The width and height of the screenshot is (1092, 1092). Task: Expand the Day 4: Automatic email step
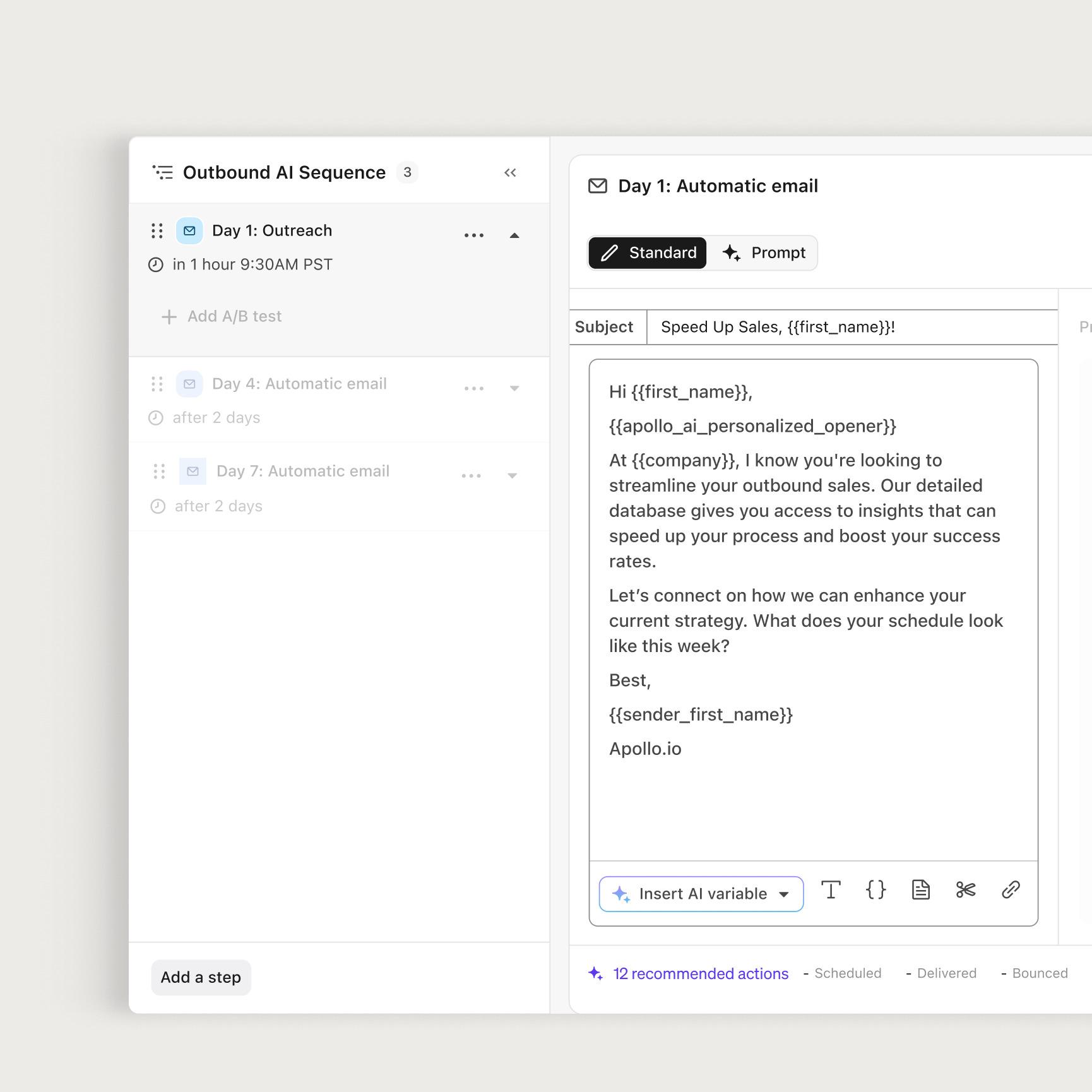click(514, 388)
